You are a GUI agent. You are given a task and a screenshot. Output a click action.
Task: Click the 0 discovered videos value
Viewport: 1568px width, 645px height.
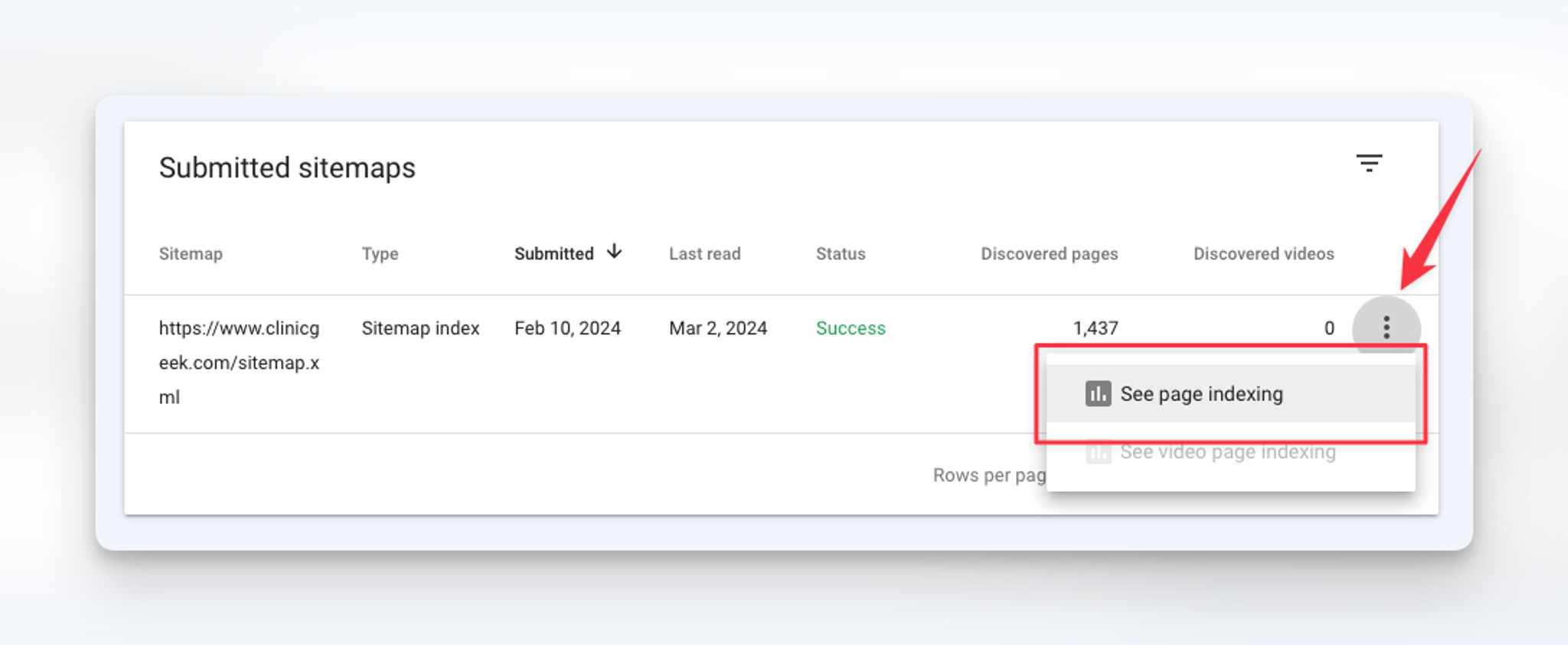pyautogui.click(x=1329, y=328)
